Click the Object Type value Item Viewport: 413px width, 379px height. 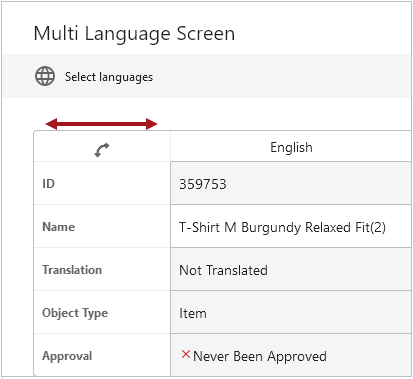pos(291,312)
